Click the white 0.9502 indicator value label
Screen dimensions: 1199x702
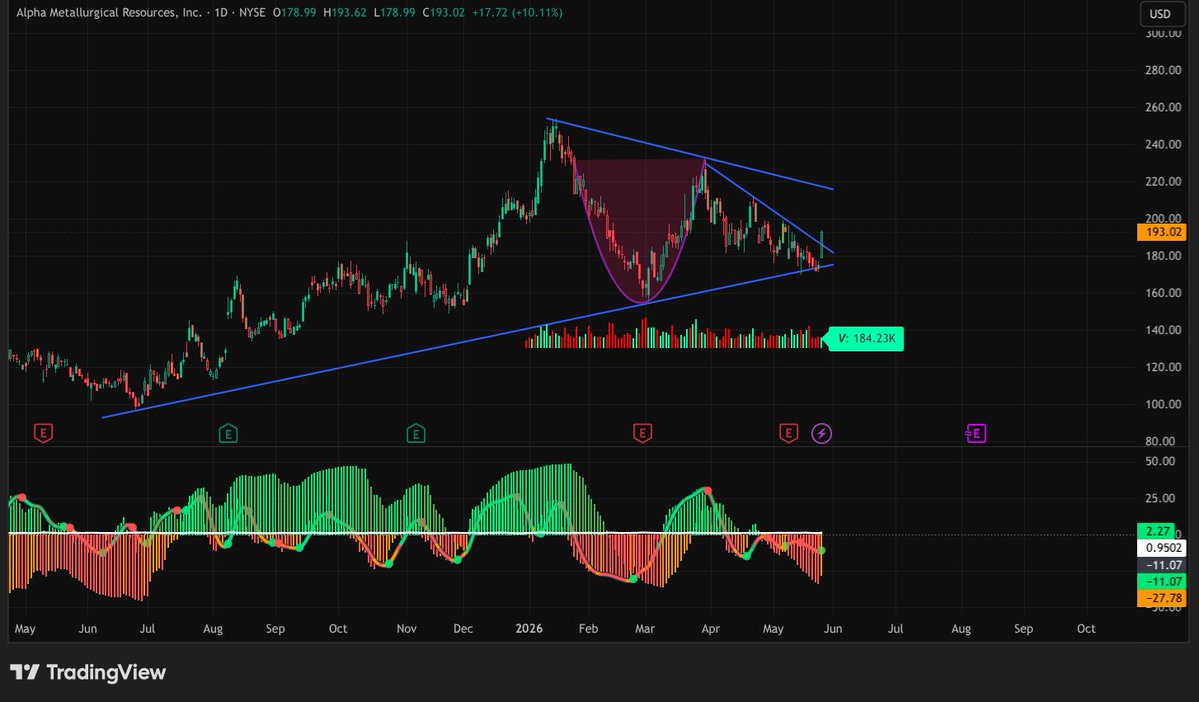(1162, 548)
